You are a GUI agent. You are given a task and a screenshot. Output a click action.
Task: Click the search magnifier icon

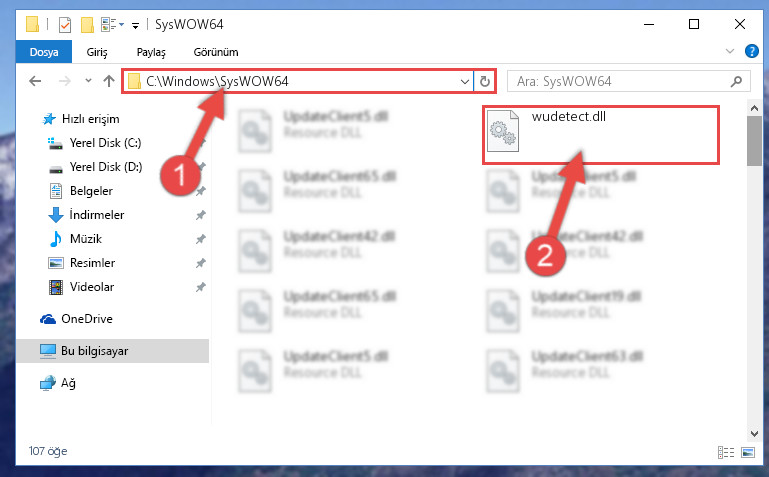(x=736, y=81)
